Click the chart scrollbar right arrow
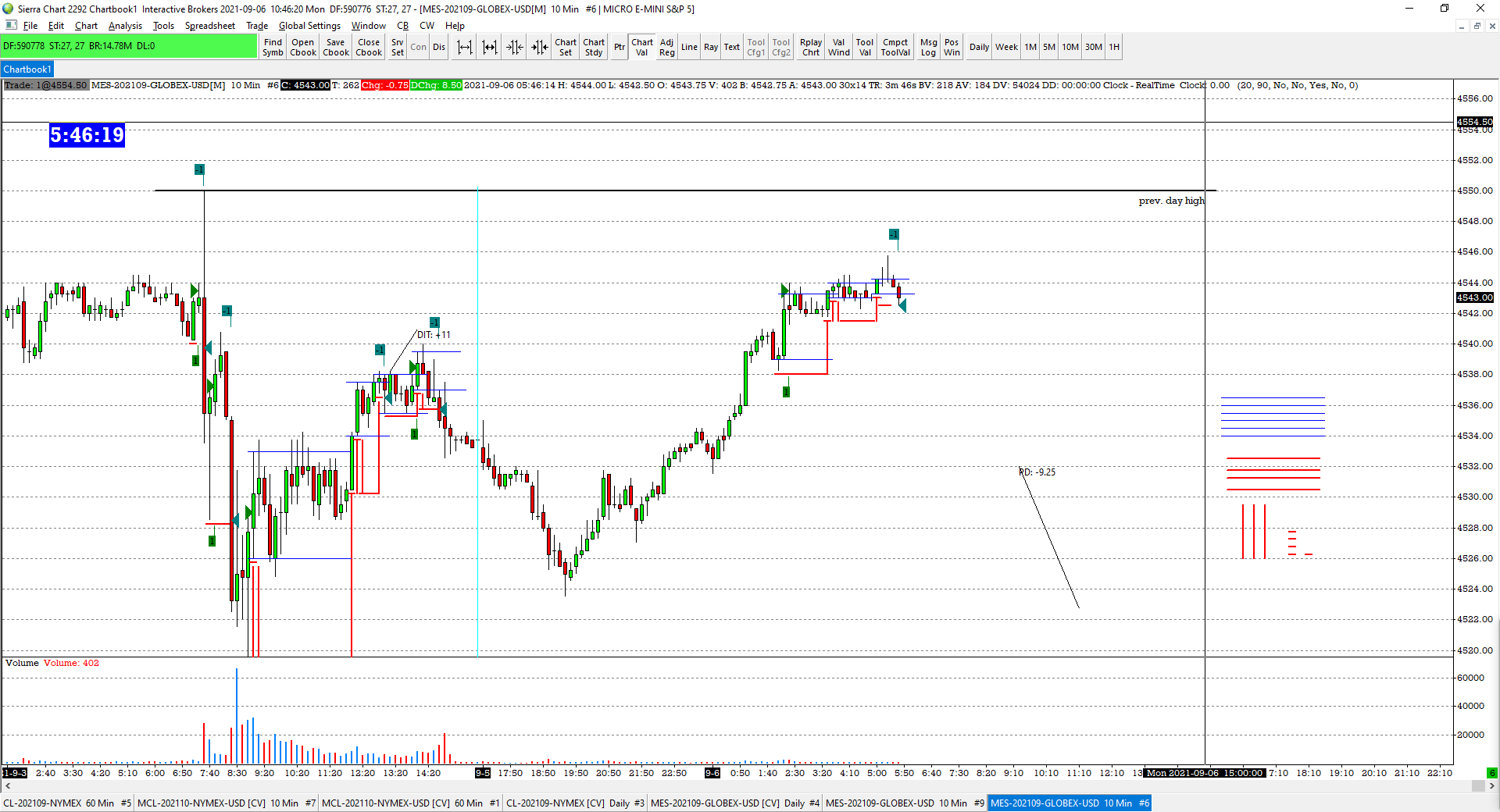 click(x=1492, y=786)
